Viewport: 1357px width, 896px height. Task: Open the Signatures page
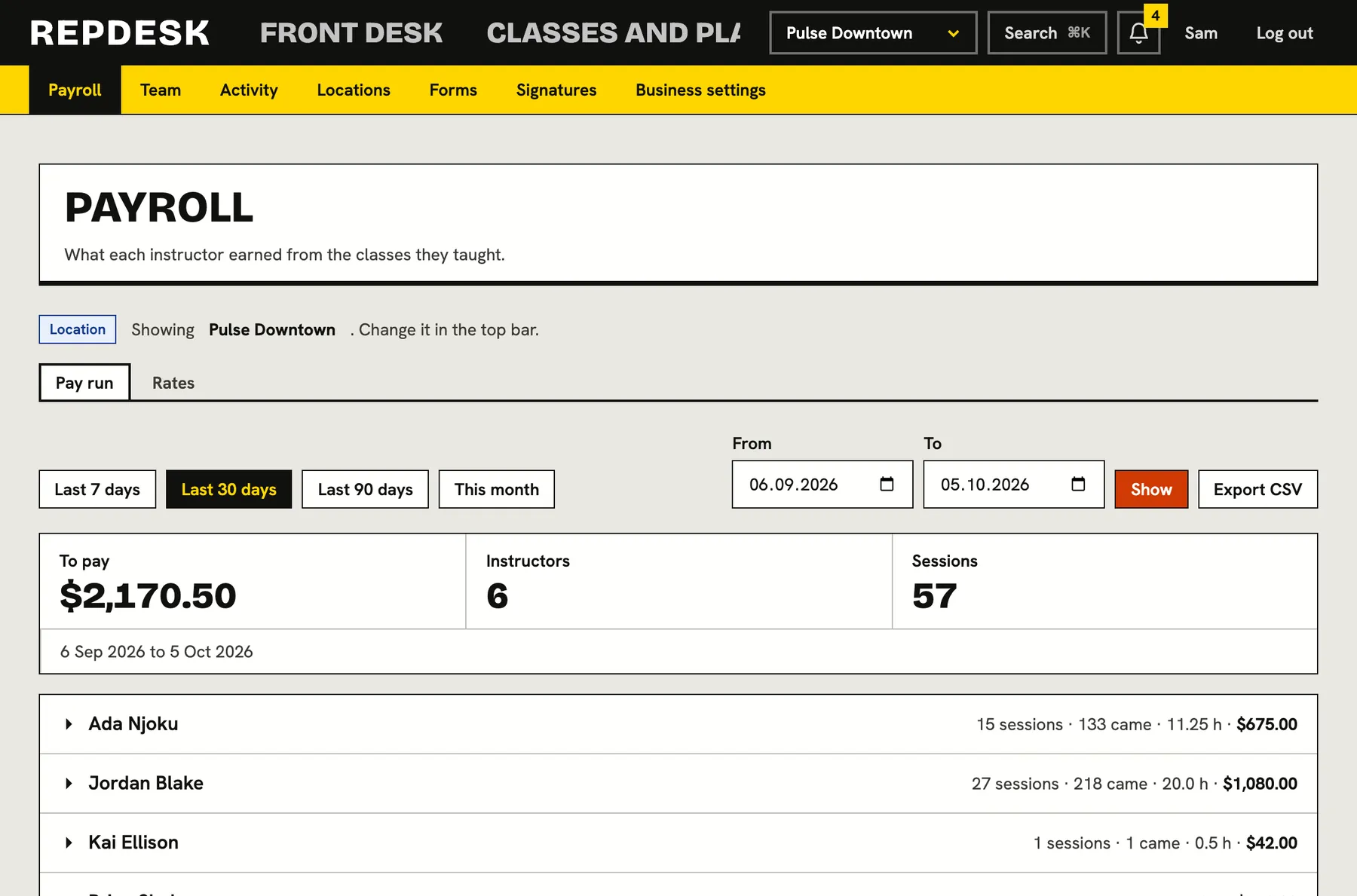556,90
